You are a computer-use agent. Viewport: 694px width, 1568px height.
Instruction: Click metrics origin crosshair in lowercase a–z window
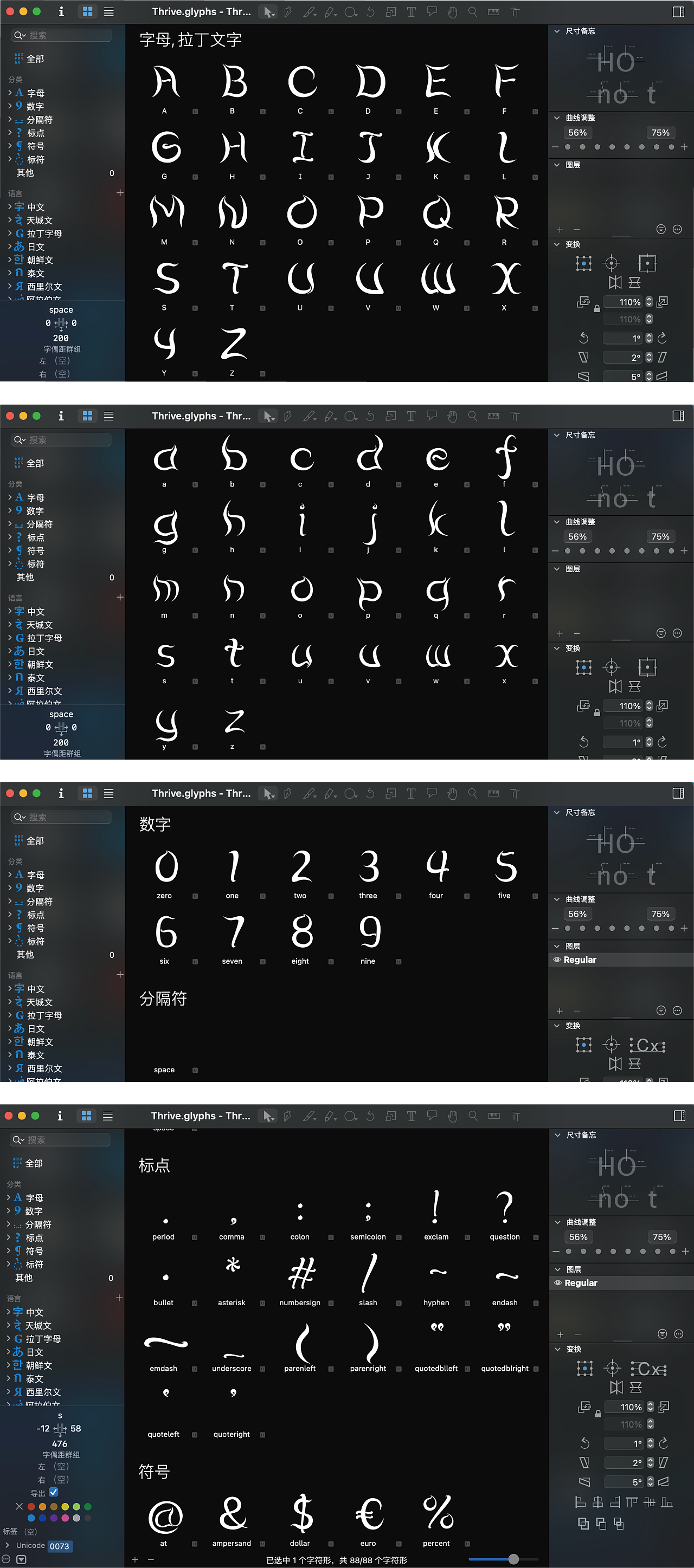611,668
